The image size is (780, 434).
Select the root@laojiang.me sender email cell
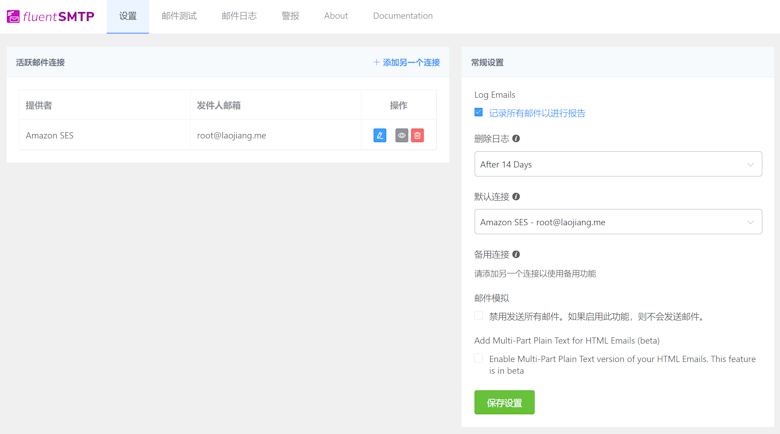point(231,135)
